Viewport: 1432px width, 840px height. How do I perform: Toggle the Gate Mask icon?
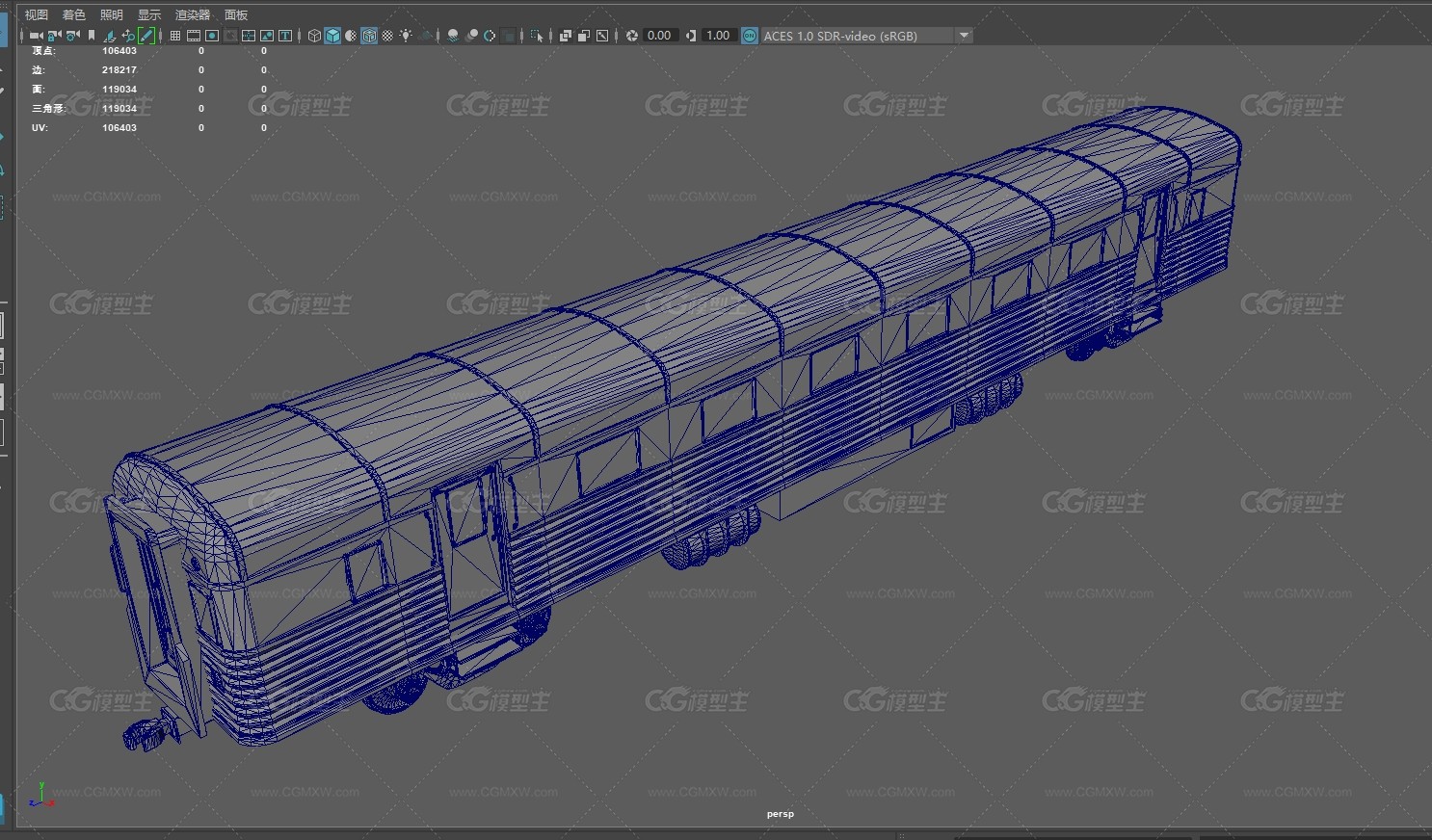pyautogui.click(x=230, y=36)
